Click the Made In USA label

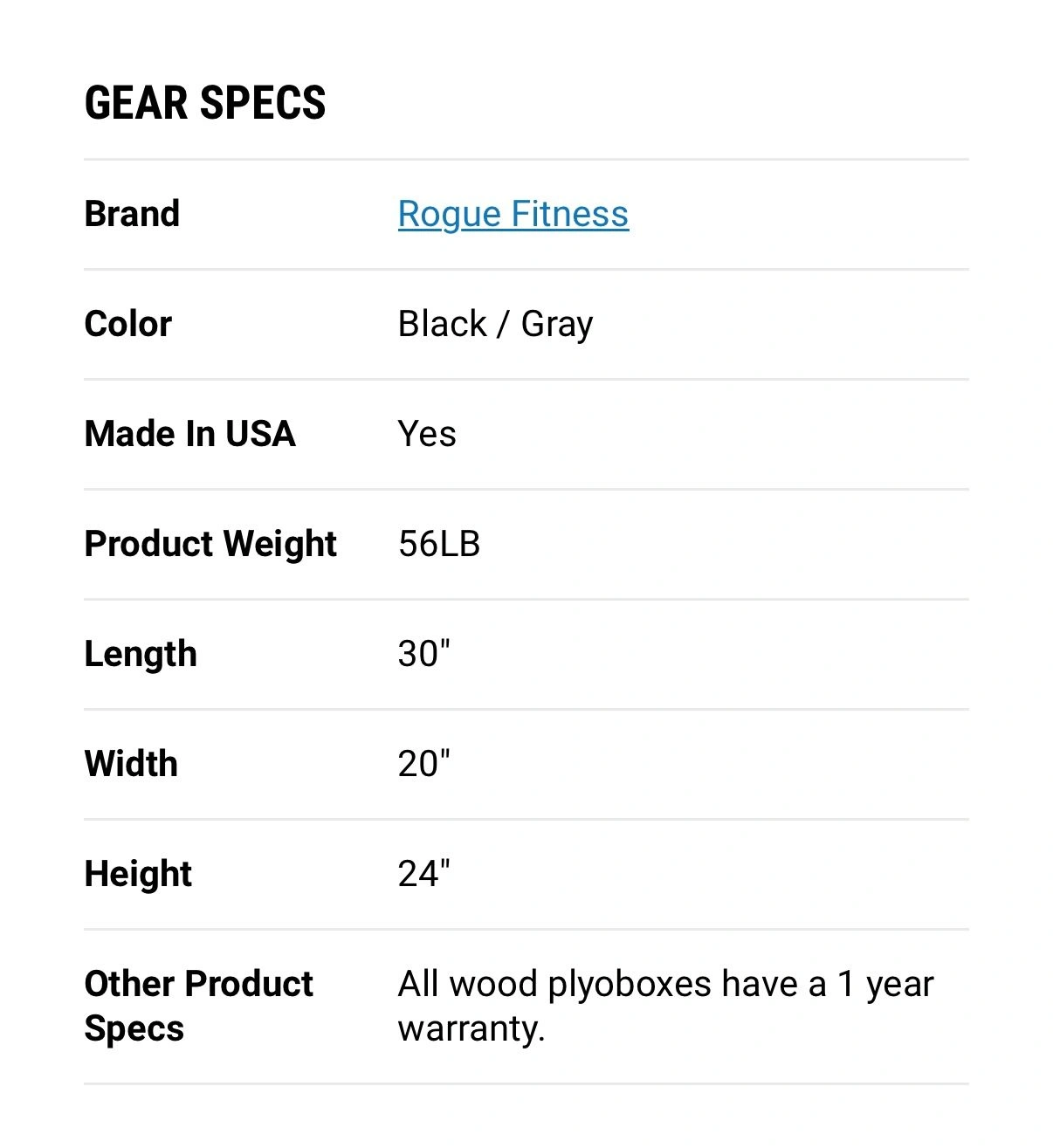[189, 434]
